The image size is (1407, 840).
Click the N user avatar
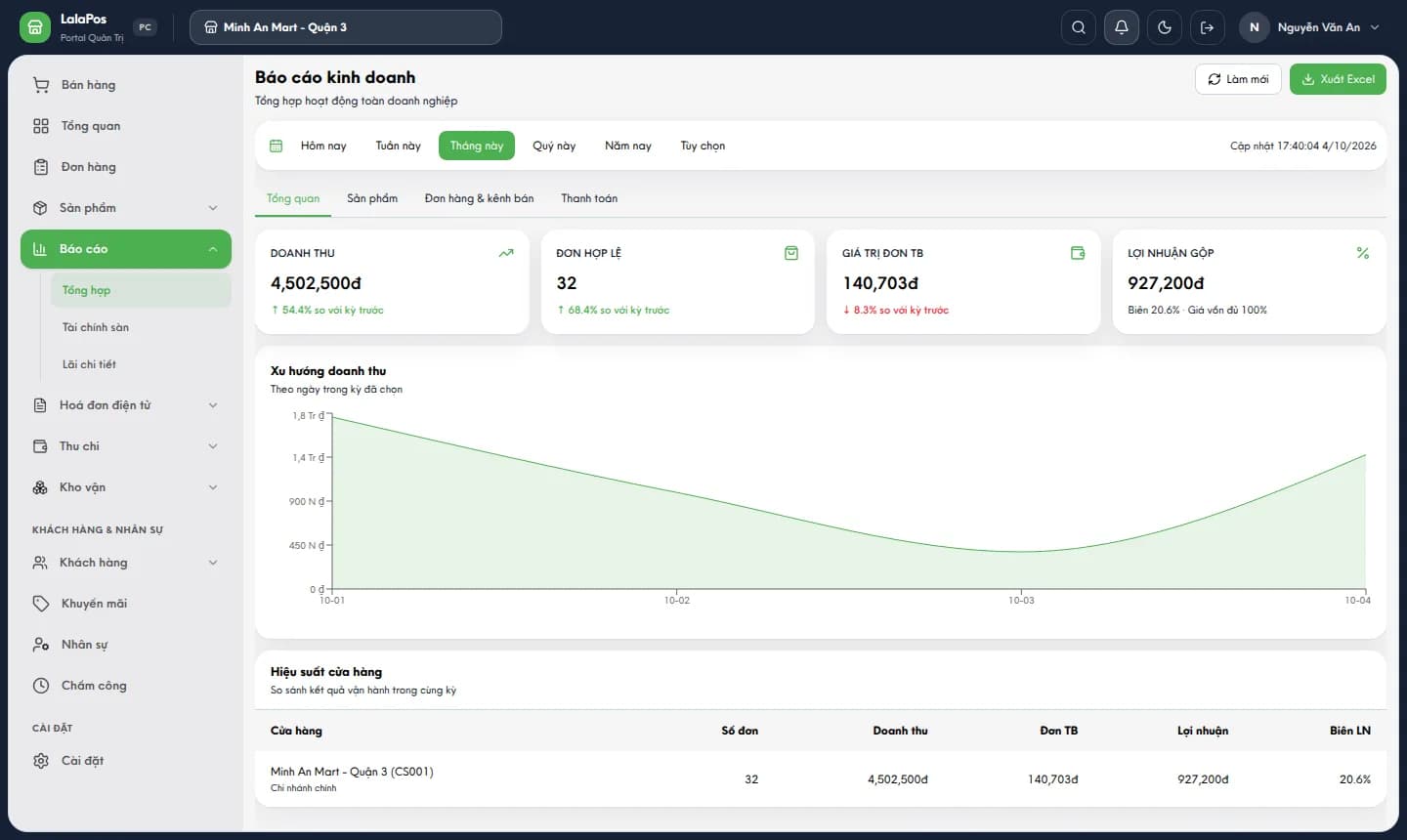click(x=1255, y=27)
